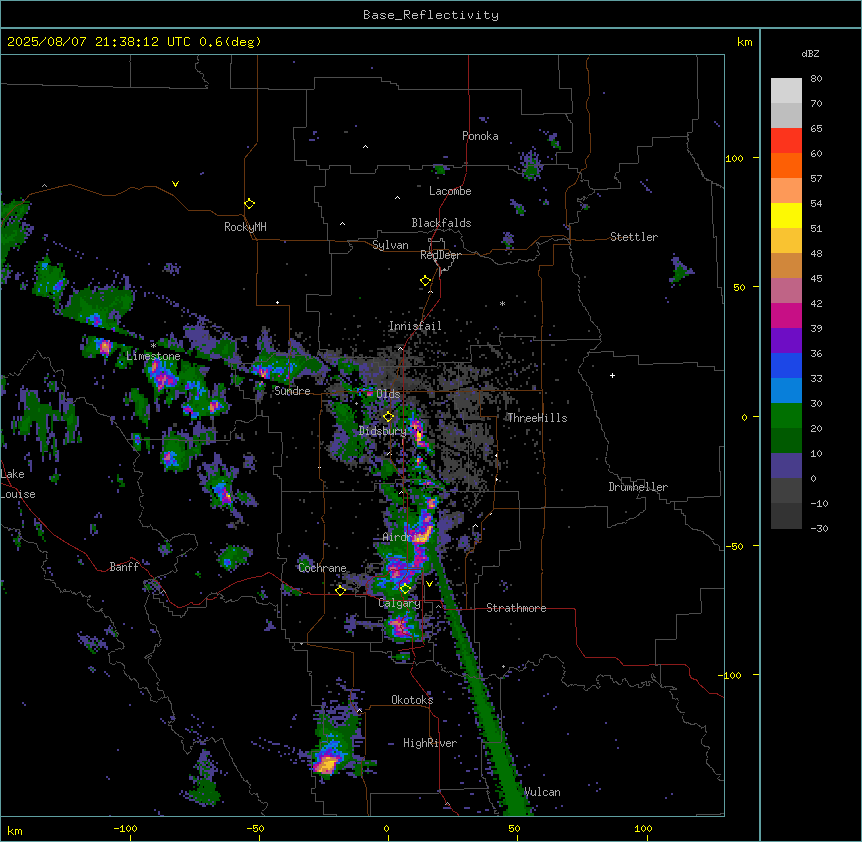This screenshot has height=842, width=862.
Task: Click the -50 tick label on bottom axis
Action: click(255, 828)
